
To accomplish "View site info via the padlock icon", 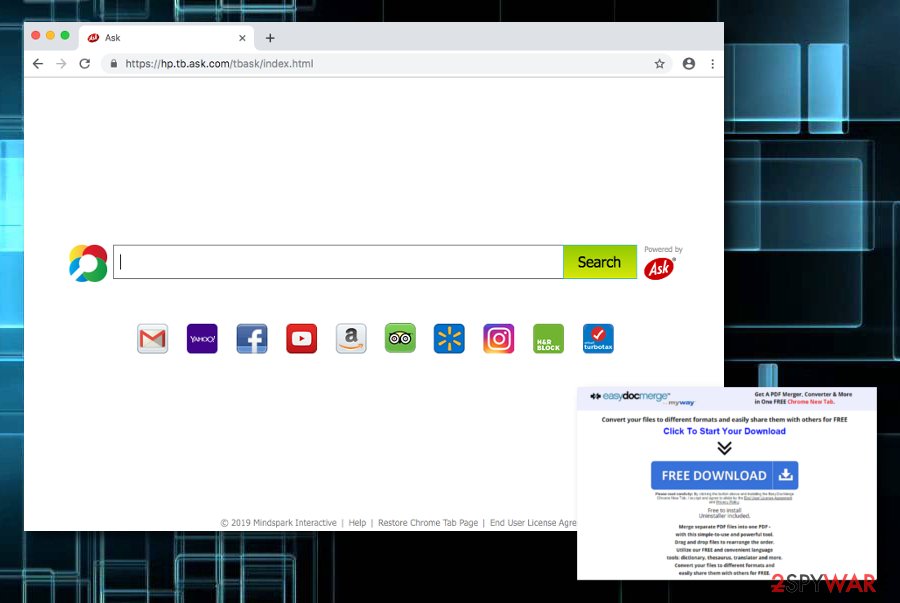I will [x=114, y=64].
